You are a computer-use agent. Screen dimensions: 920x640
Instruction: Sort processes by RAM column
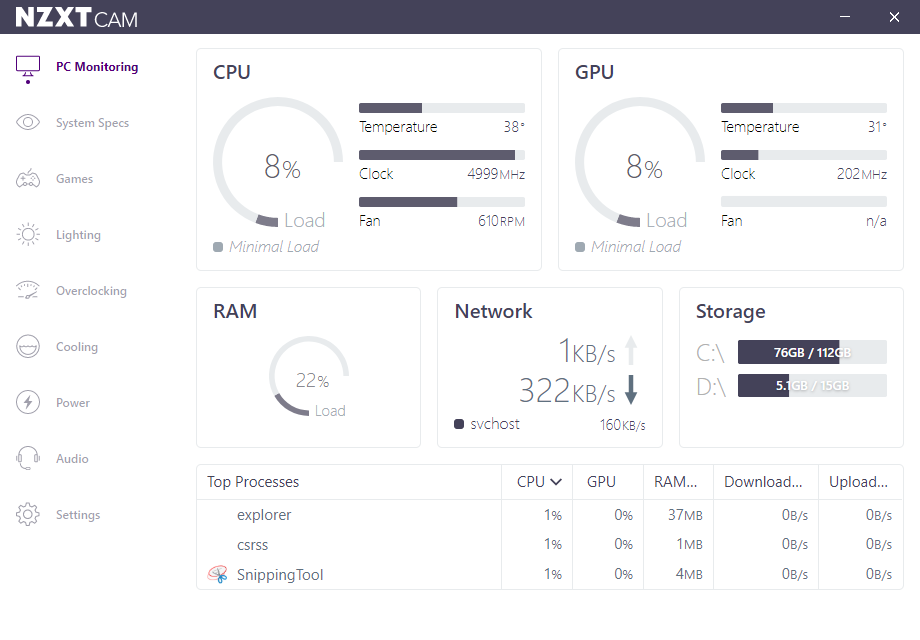point(675,482)
